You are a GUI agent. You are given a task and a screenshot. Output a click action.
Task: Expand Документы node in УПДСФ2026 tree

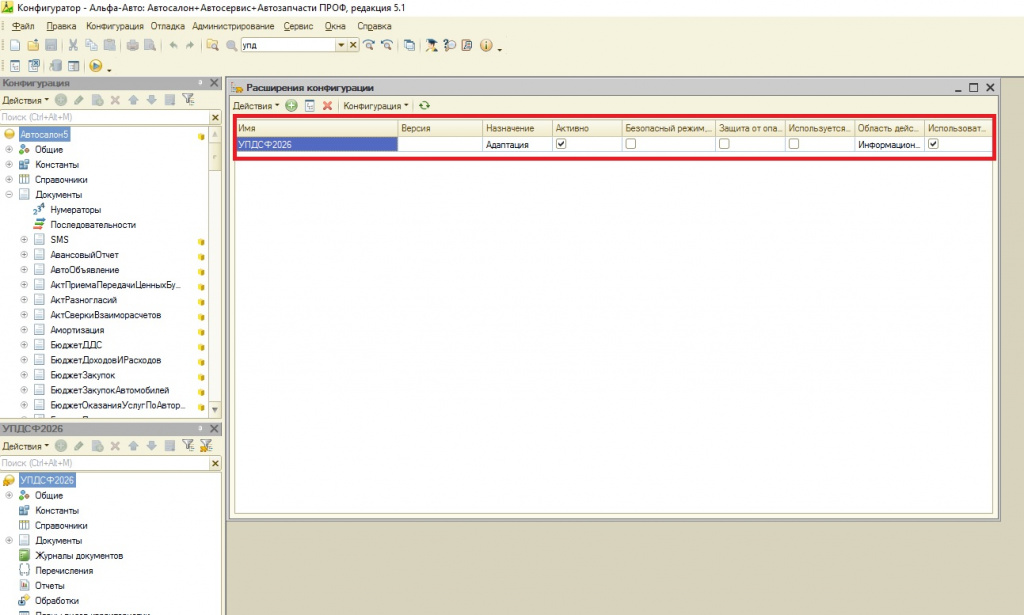click(x=9, y=541)
